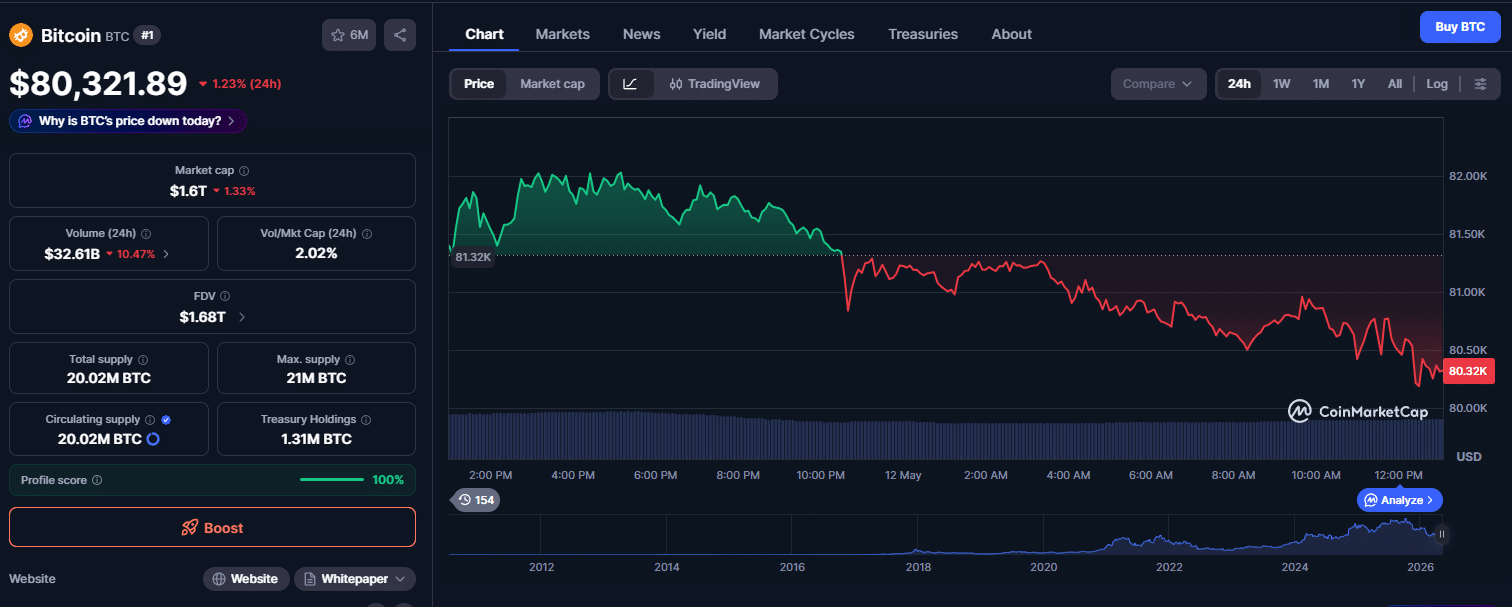Click verified badge beside Circulating supply

pos(166,420)
